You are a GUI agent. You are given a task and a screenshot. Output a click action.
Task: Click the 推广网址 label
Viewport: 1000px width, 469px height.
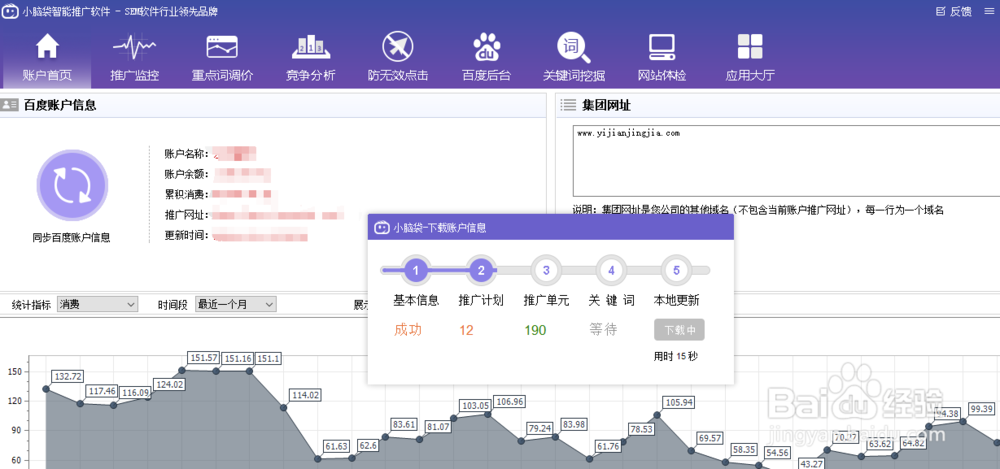pos(186,215)
